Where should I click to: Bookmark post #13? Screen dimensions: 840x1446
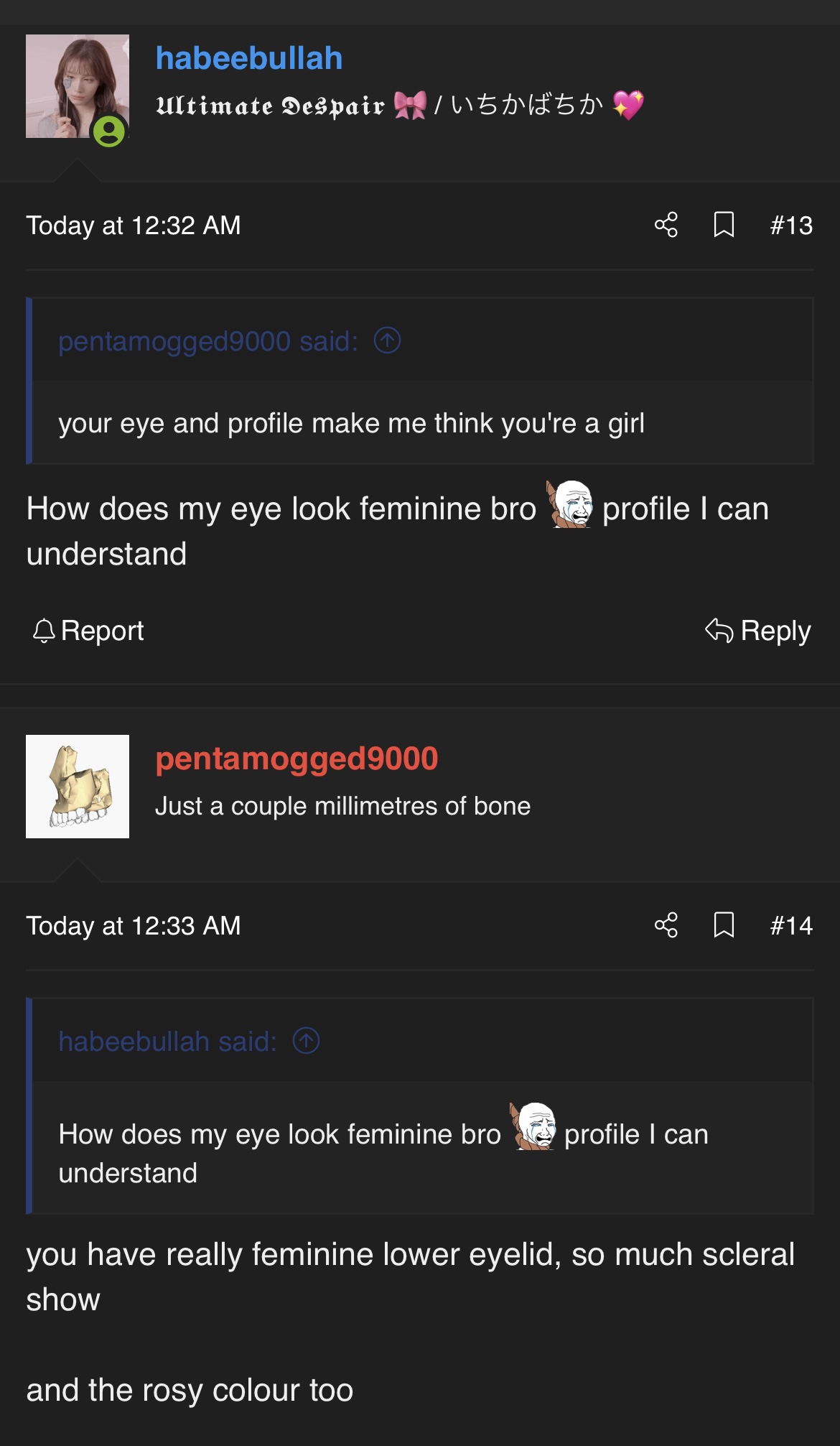click(724, 225)
